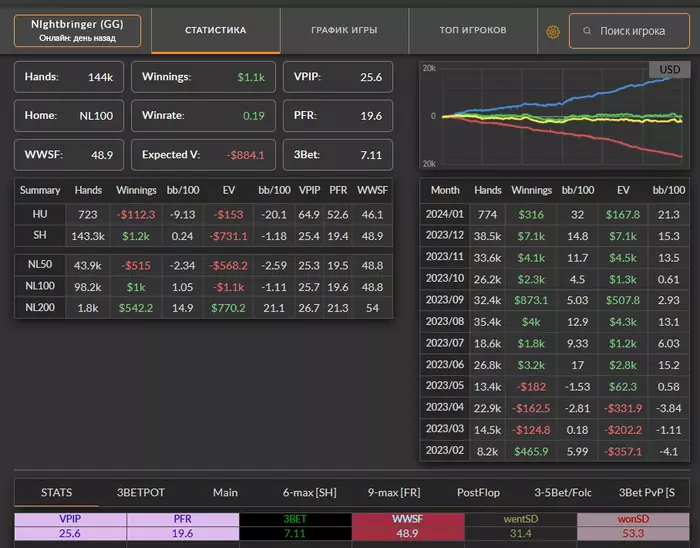Select the NL200 stakes row

point(204,308)
